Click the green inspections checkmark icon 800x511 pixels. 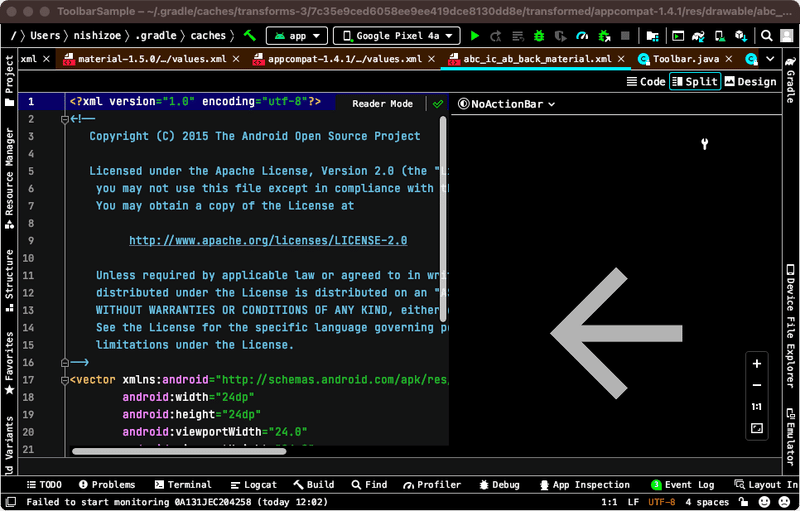pos(438,104)
